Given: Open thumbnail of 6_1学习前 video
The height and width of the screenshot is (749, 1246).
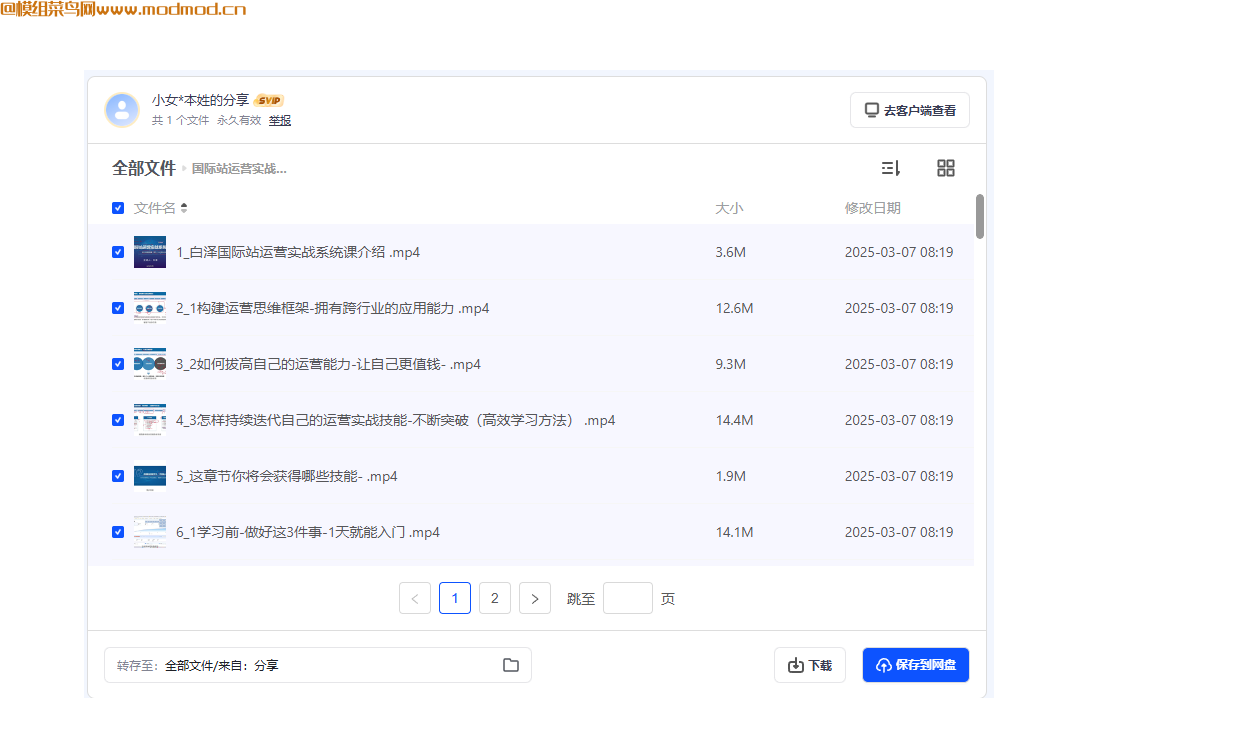Looking at the screenshot, I should click(150, 532).
